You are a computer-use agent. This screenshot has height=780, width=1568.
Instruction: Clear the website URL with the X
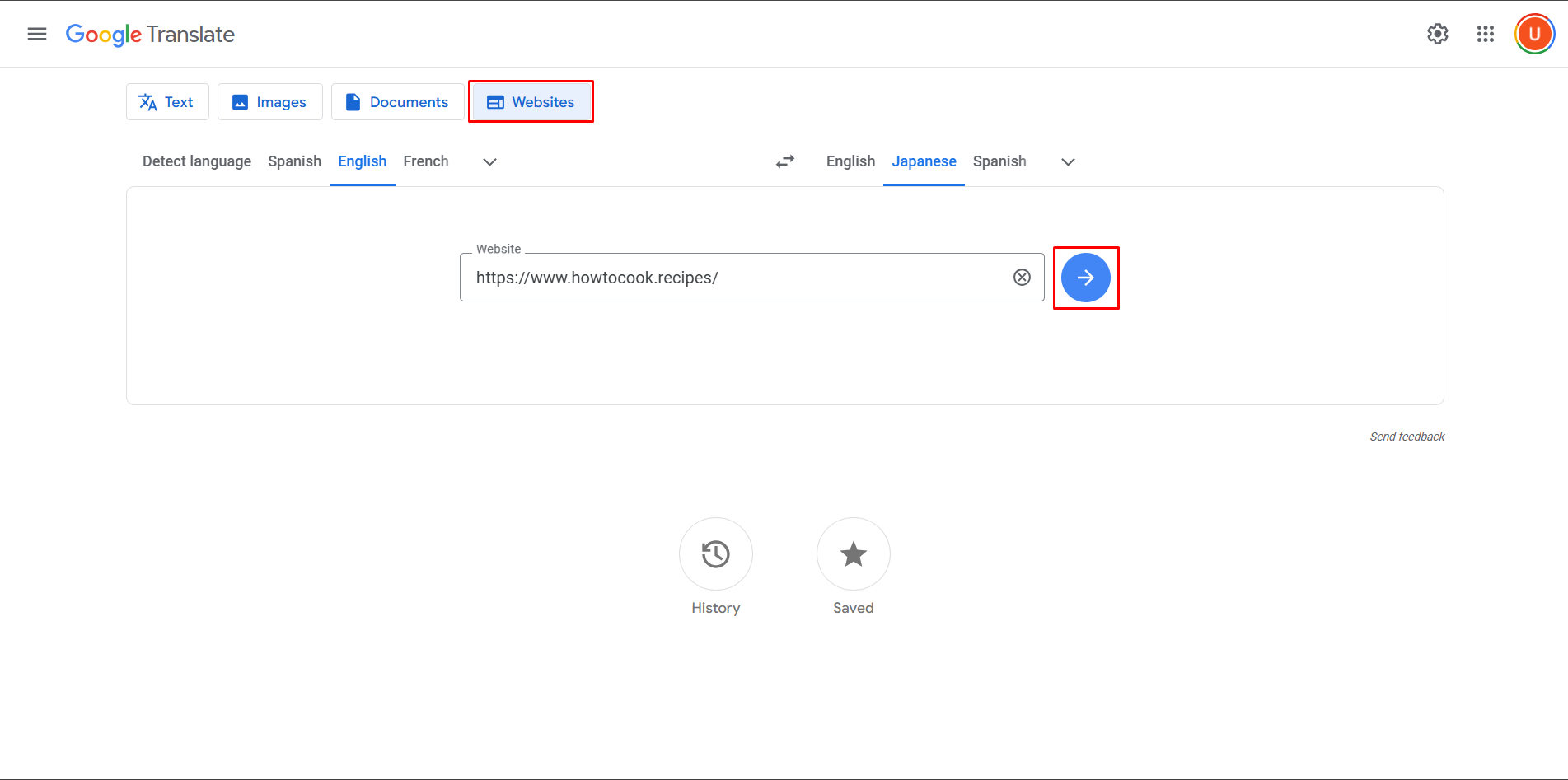click(x=1022, y=277)
